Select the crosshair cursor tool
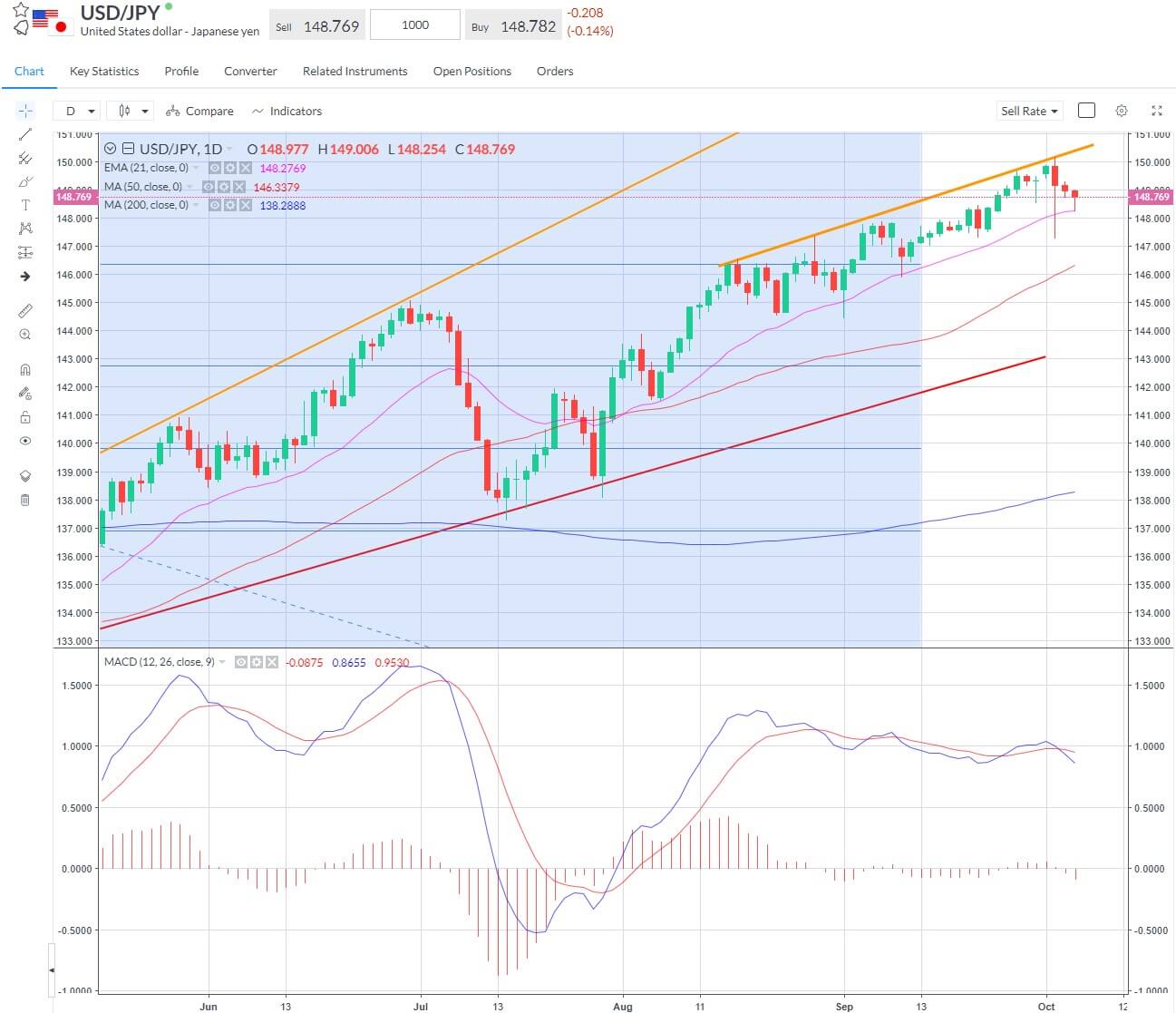Viewport: 1176px width, 1013px height. 25,111
